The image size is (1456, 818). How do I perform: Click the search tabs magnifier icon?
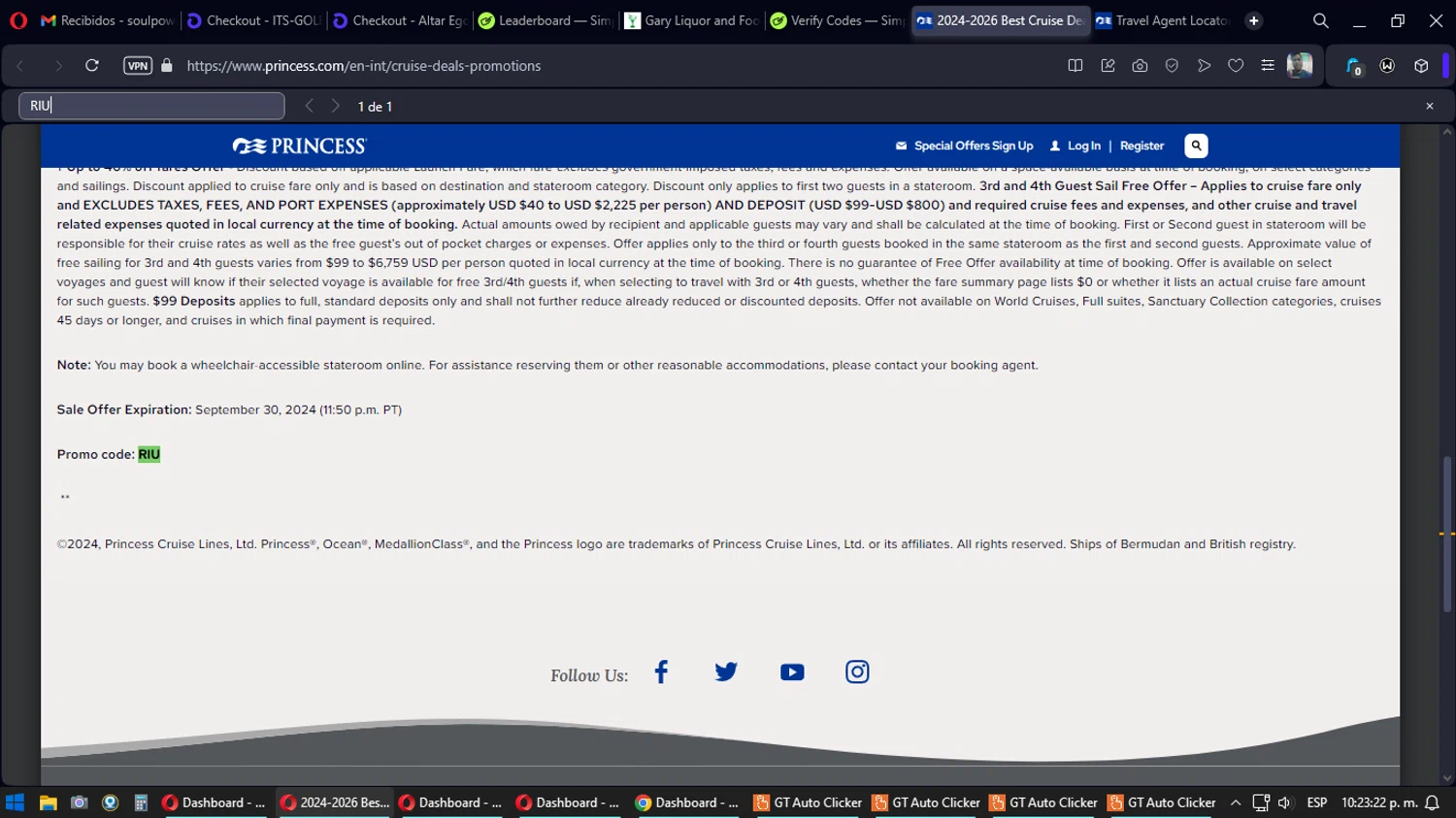[1320, 20]
